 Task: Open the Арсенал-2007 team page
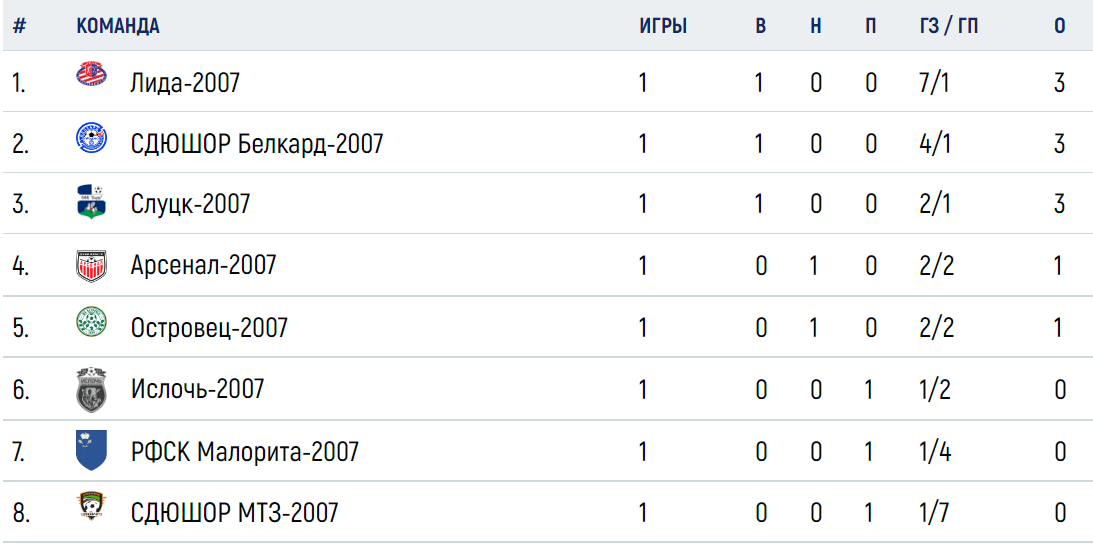[203, 265]
